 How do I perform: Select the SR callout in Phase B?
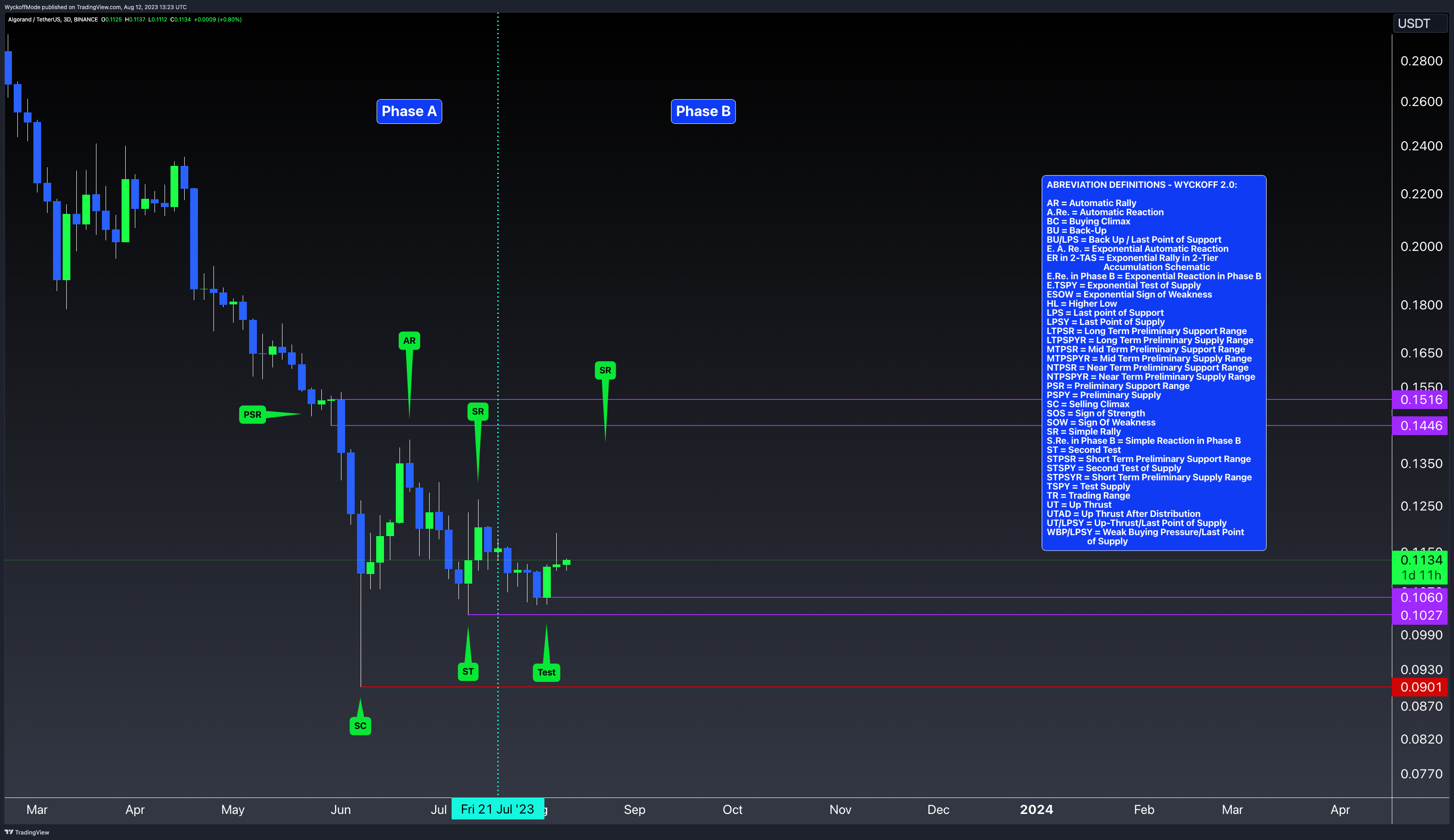pyautogui.click(x=605, y=370)
